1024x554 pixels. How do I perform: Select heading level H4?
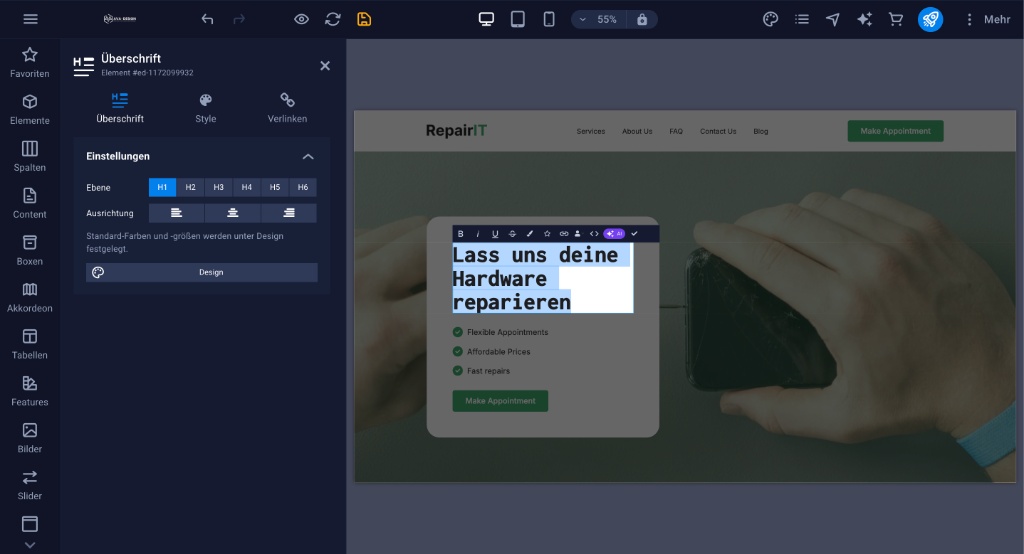[x=246, y=187]
